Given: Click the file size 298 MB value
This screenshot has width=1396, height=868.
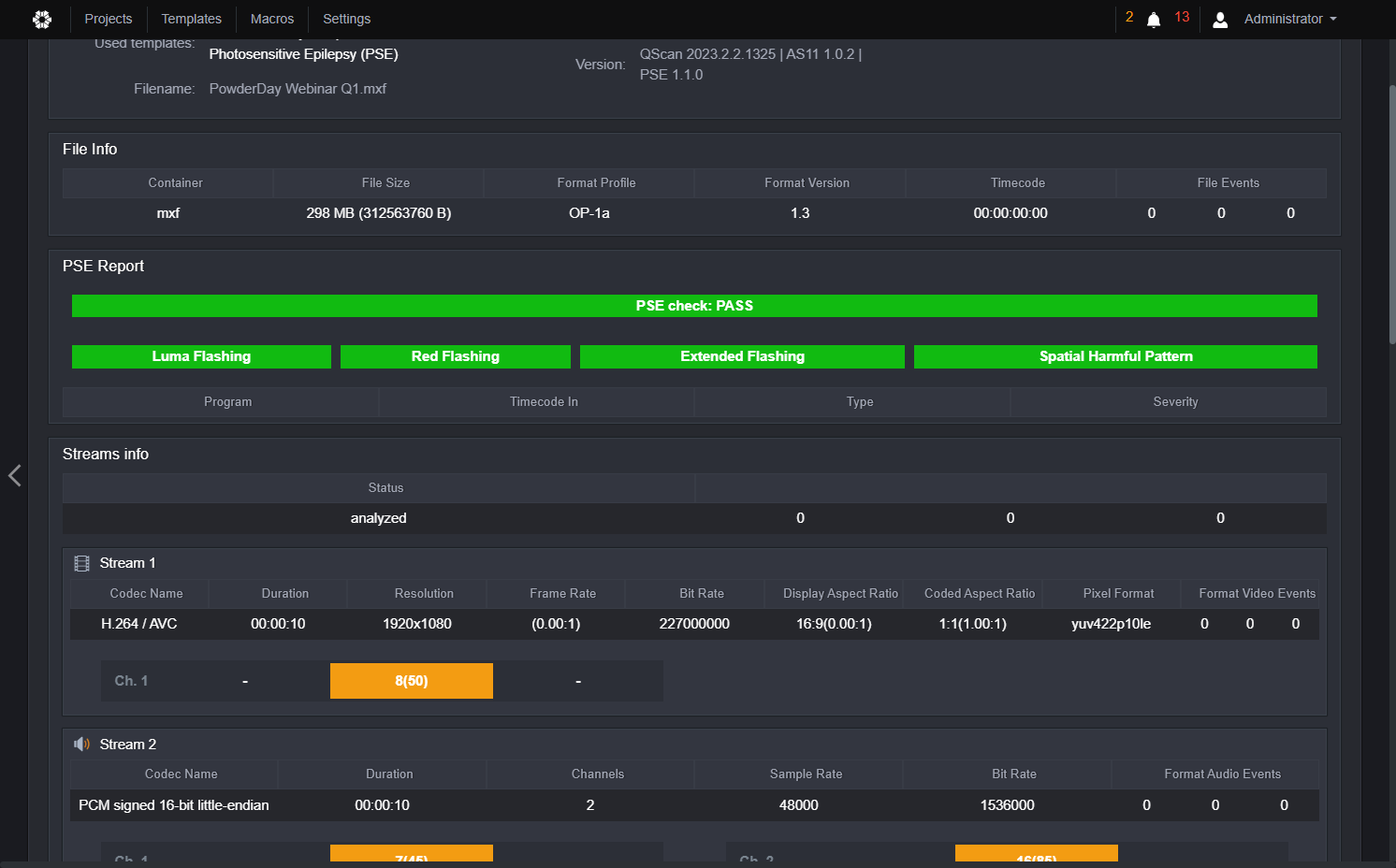Looking at the screenshot, I should pyautogui.click(x=379, y=213).
